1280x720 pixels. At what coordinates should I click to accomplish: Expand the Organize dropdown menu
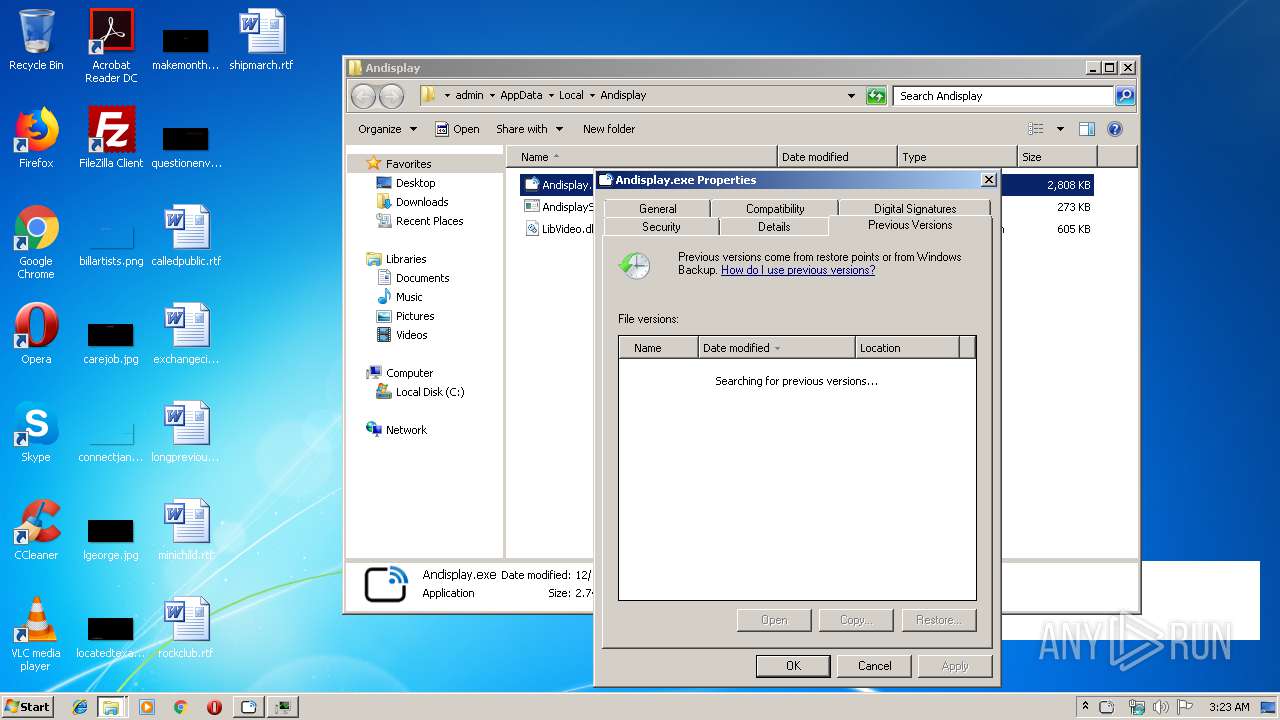click(x=386, y=129)
